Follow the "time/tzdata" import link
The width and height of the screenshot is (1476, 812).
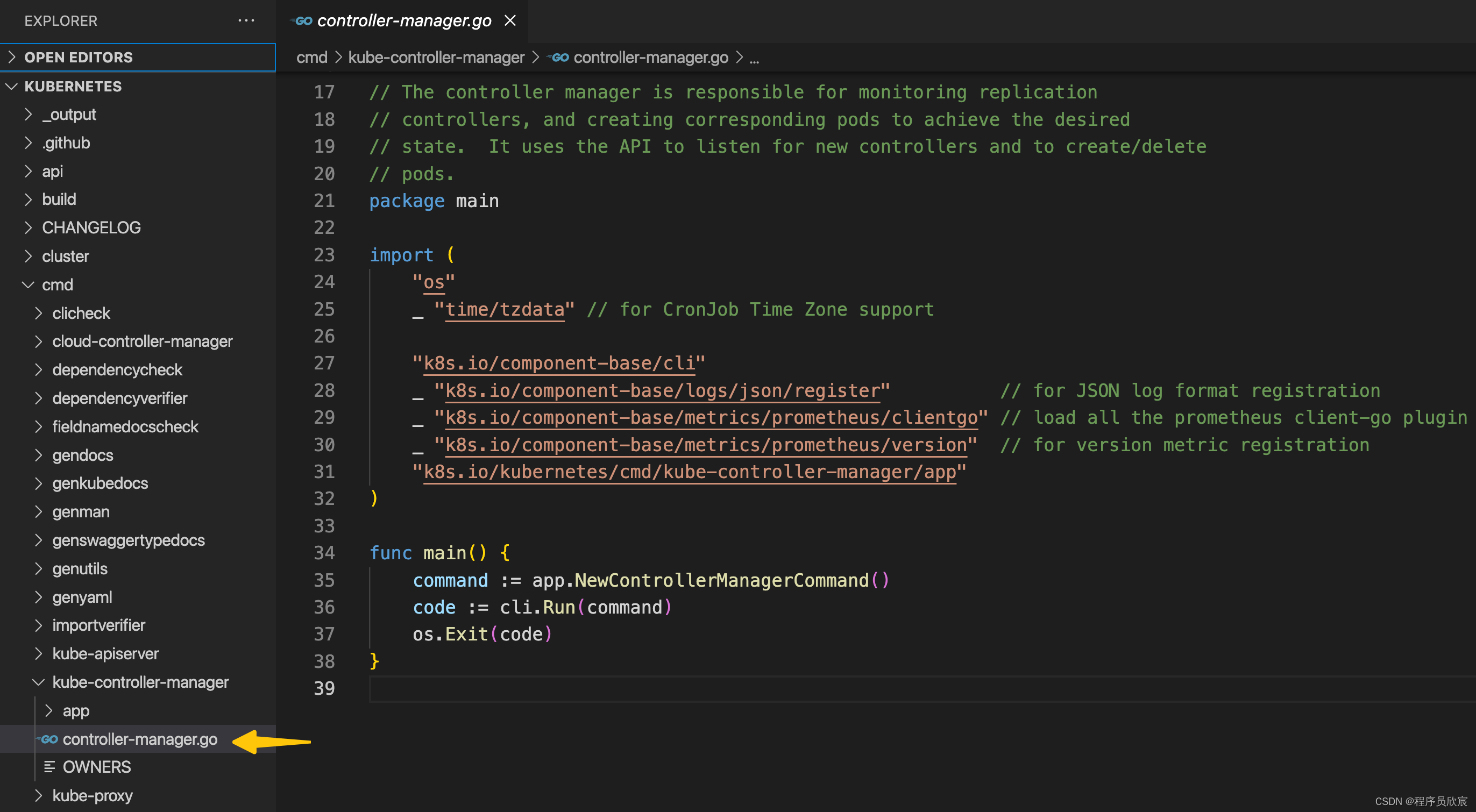pyautogui.click(x=505, y=310)
